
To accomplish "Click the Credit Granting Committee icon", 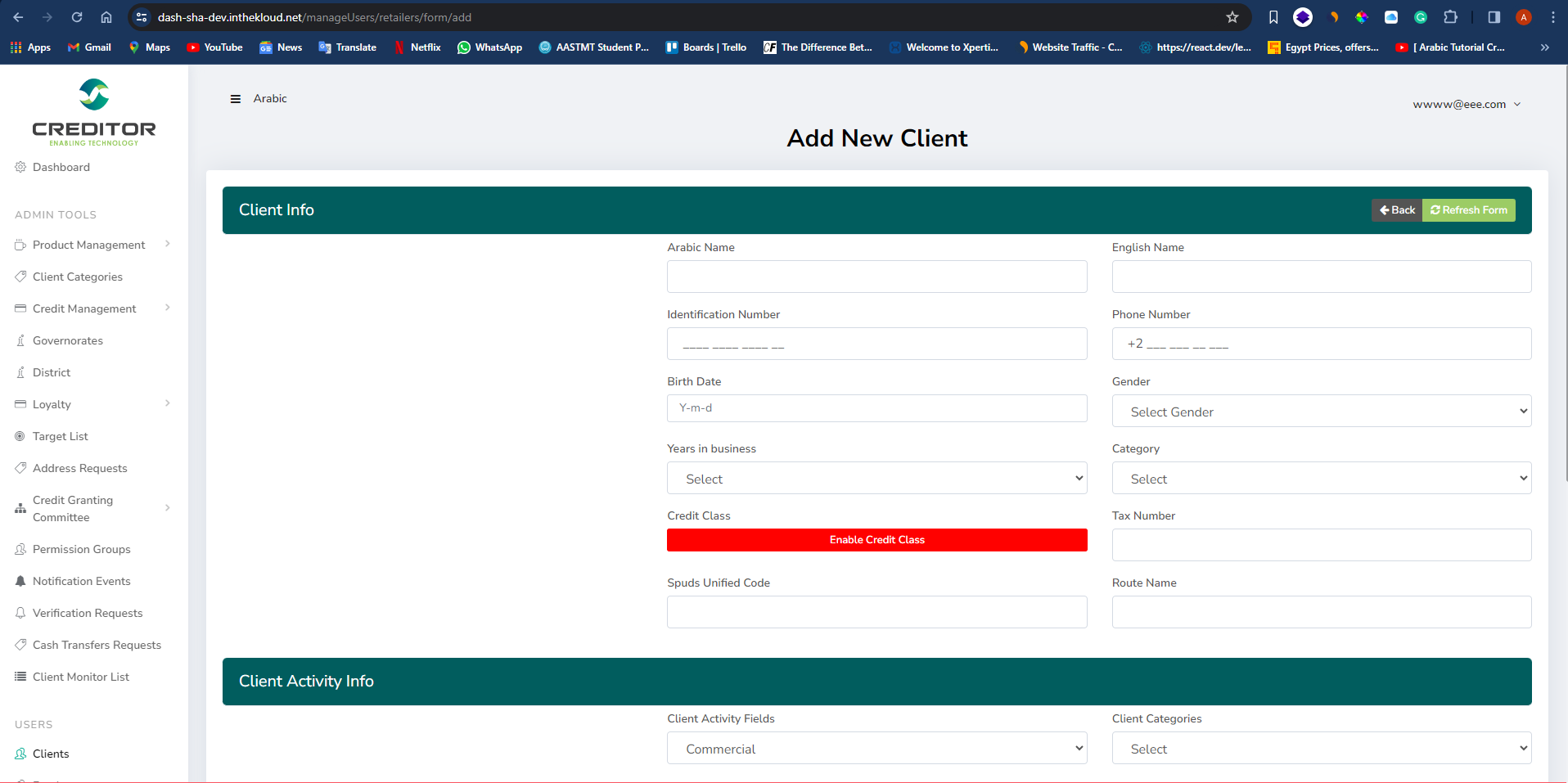I will [x=20, y=508].
